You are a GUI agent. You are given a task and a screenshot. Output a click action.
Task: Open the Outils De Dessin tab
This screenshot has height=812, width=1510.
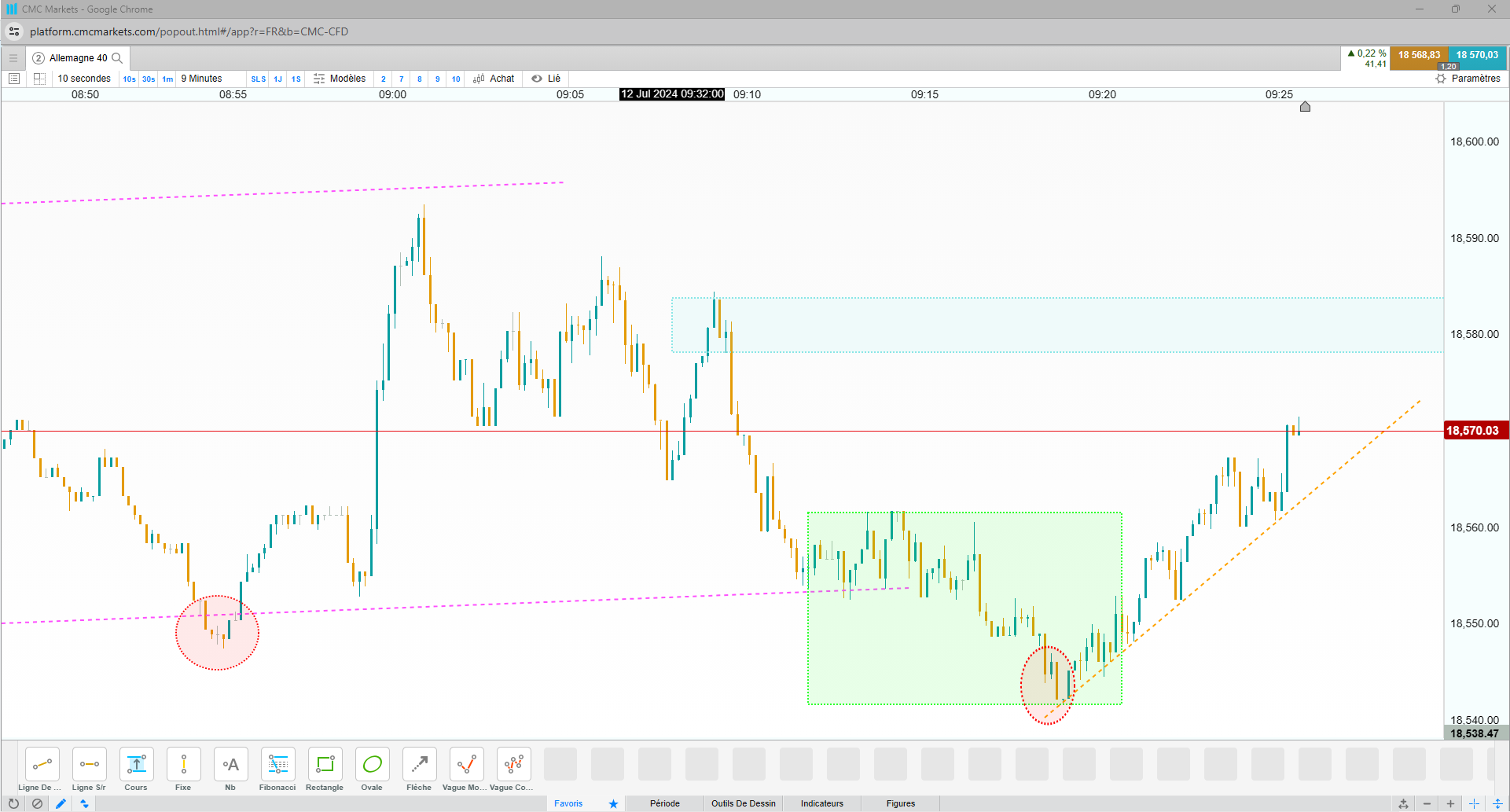pos(744,803)
